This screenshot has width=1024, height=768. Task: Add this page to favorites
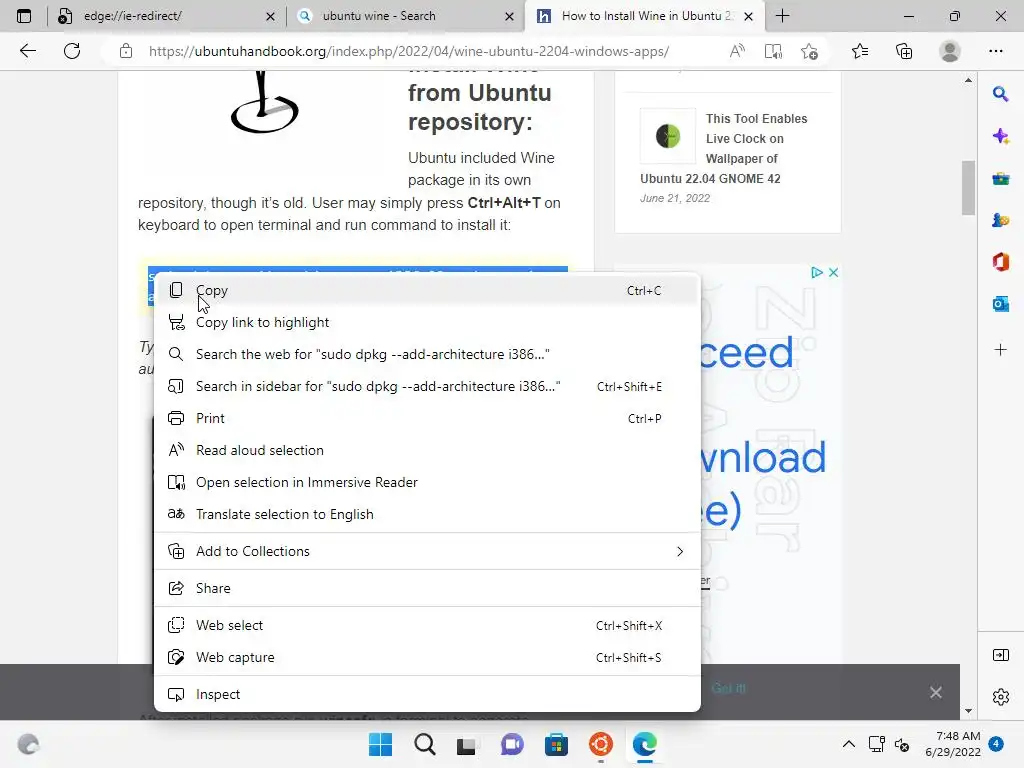[x=809, y=52]
